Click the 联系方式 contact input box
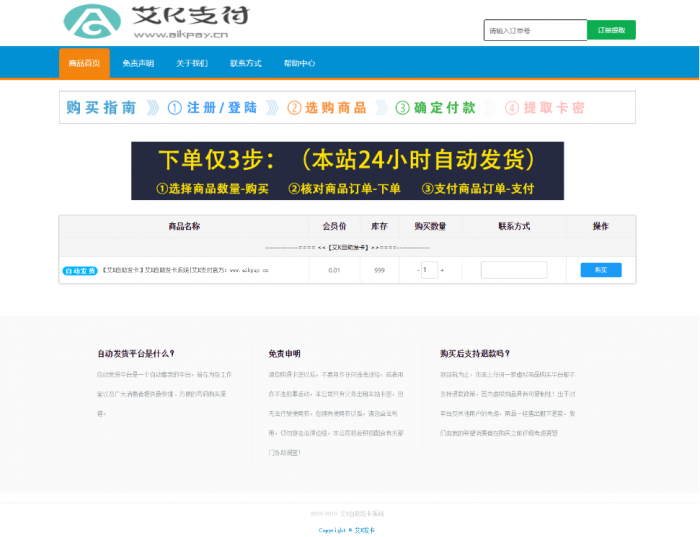Image resolution: width=700 pixels, height=537 pixels. [514, 270]
